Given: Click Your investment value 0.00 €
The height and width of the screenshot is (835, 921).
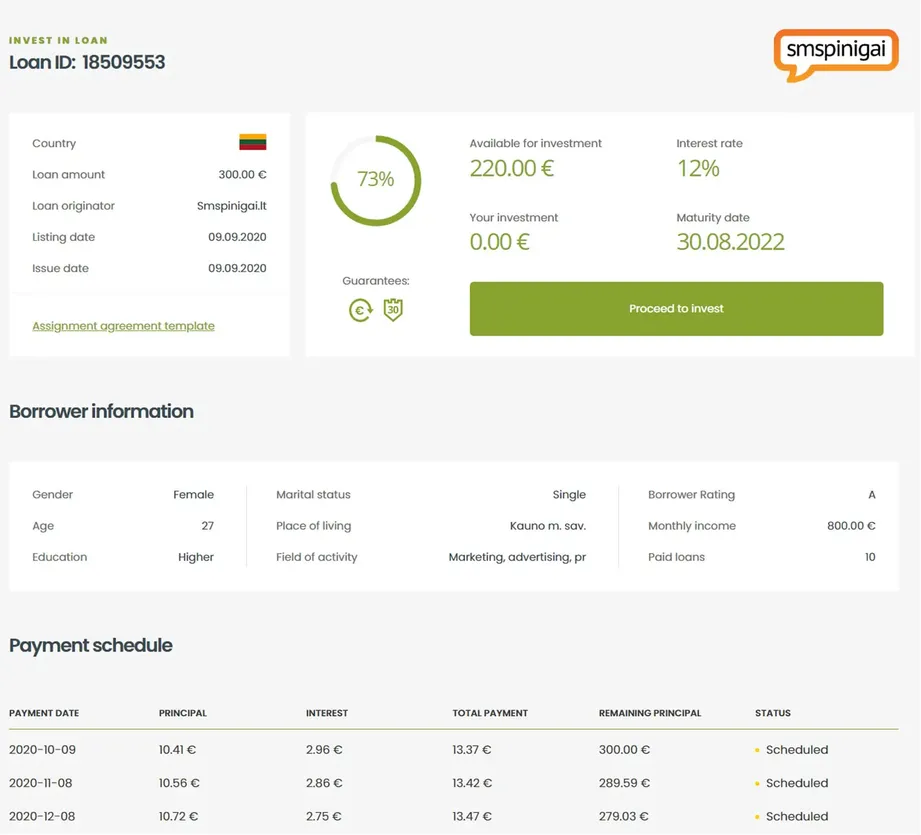Looking at the screenshot, I should point(499,242).
